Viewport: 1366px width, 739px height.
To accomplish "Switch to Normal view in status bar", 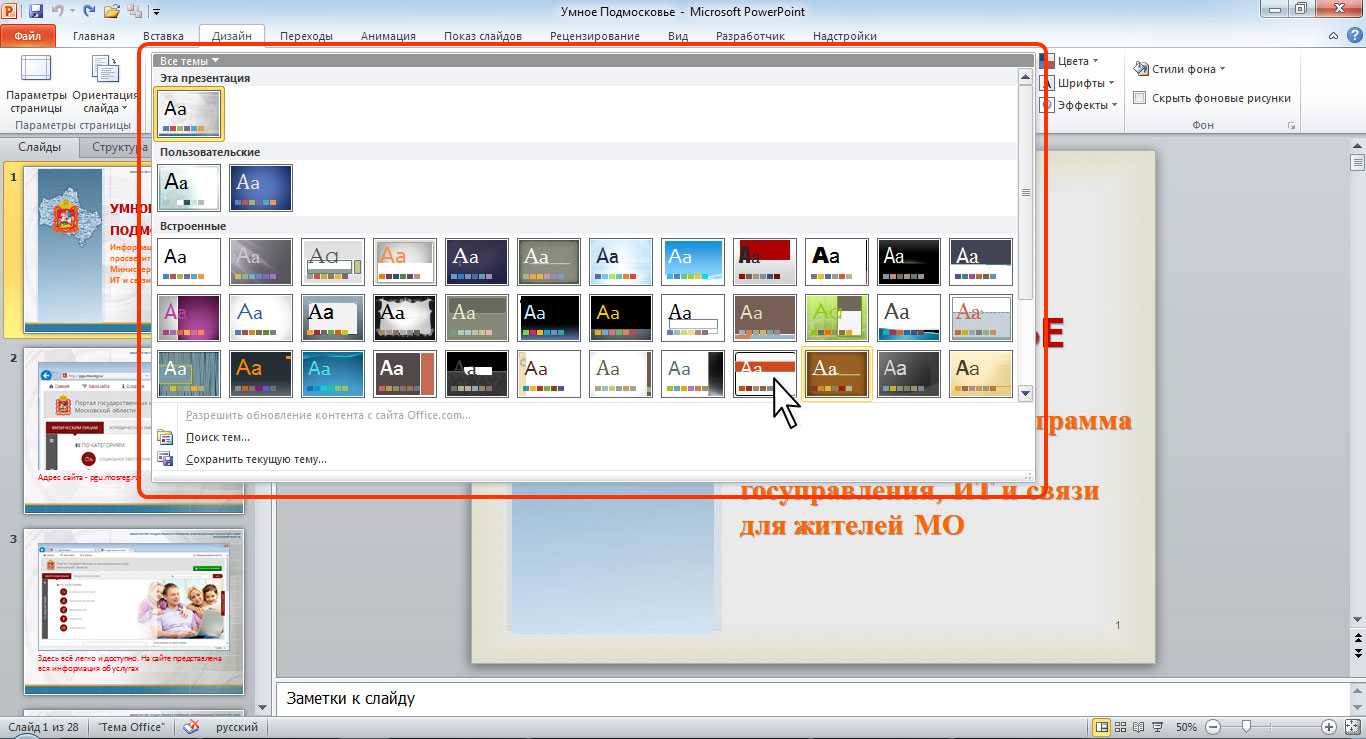I will (x=1102, y=727).
